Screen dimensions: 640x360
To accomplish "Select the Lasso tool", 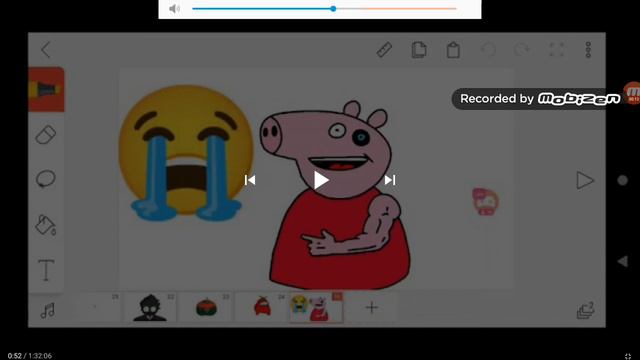I will point(46,179).
